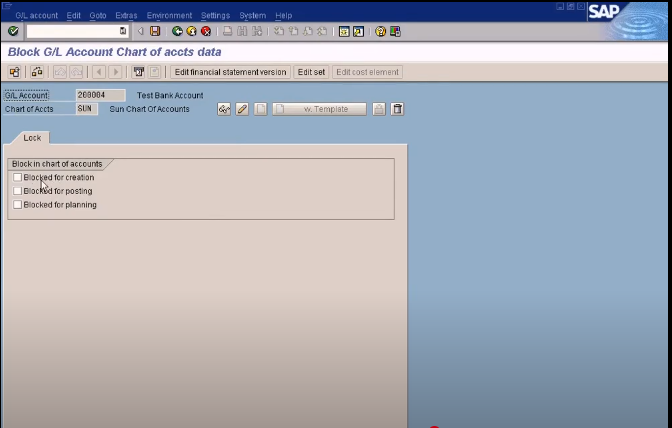
Task: Click the Chart of Accts SUN field
Action: [x=87, y=109]
